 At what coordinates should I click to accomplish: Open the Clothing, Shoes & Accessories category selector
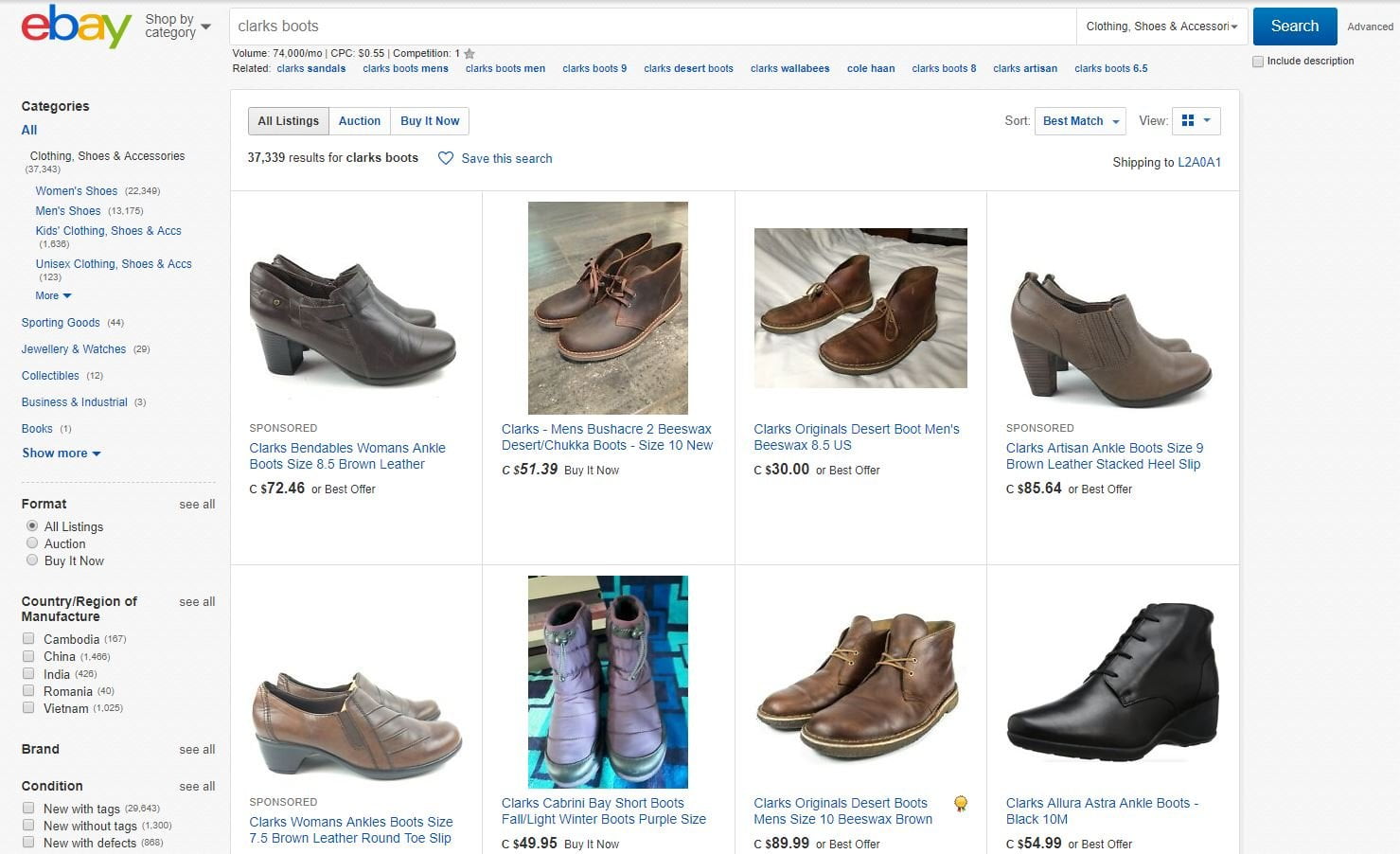point(1161,27)
